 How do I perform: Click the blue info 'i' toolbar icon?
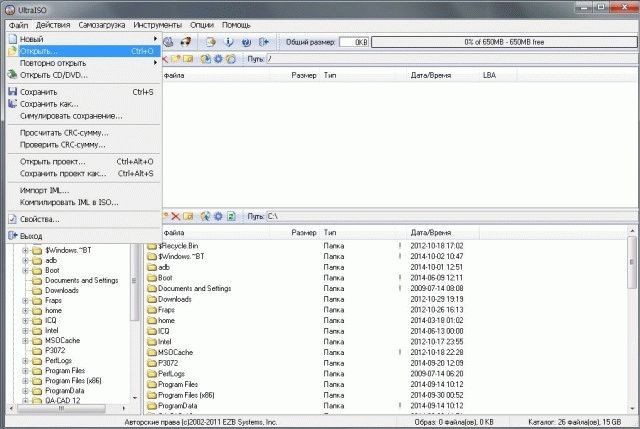(229, 42)
